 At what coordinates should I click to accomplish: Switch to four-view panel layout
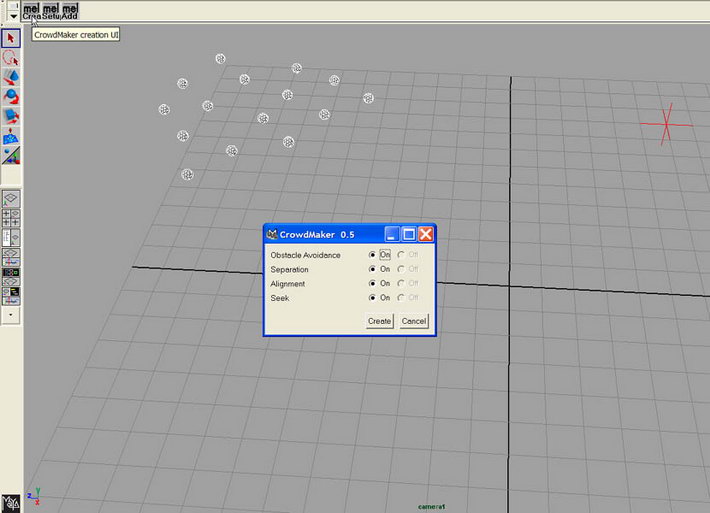(12, 217)
